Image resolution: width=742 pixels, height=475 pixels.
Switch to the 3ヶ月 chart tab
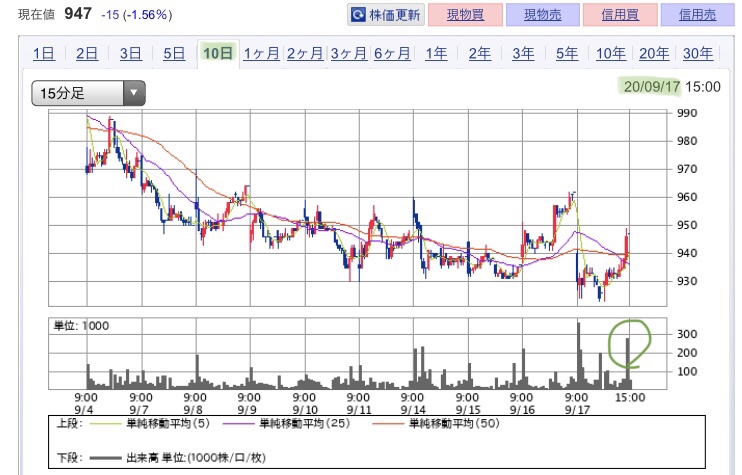click(349, 53)
